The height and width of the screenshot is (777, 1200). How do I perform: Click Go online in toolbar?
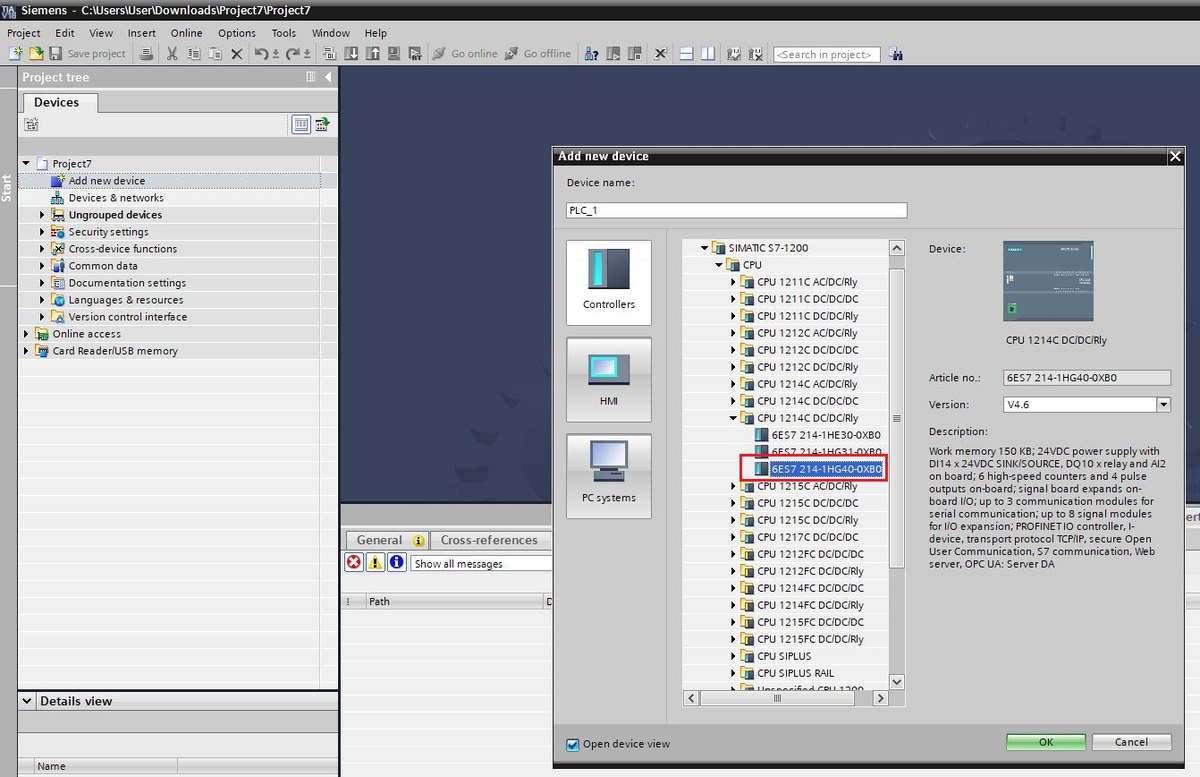[465, 54]
